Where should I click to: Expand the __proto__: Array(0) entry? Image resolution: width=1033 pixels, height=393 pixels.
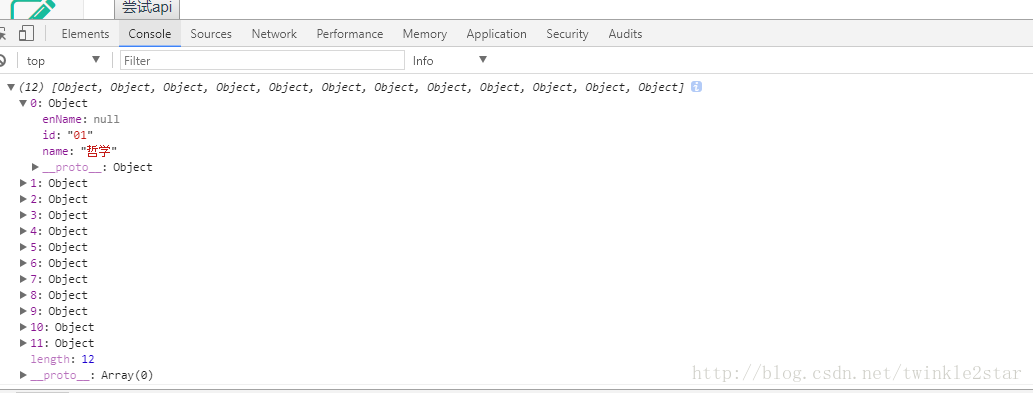tap(24, 375)
